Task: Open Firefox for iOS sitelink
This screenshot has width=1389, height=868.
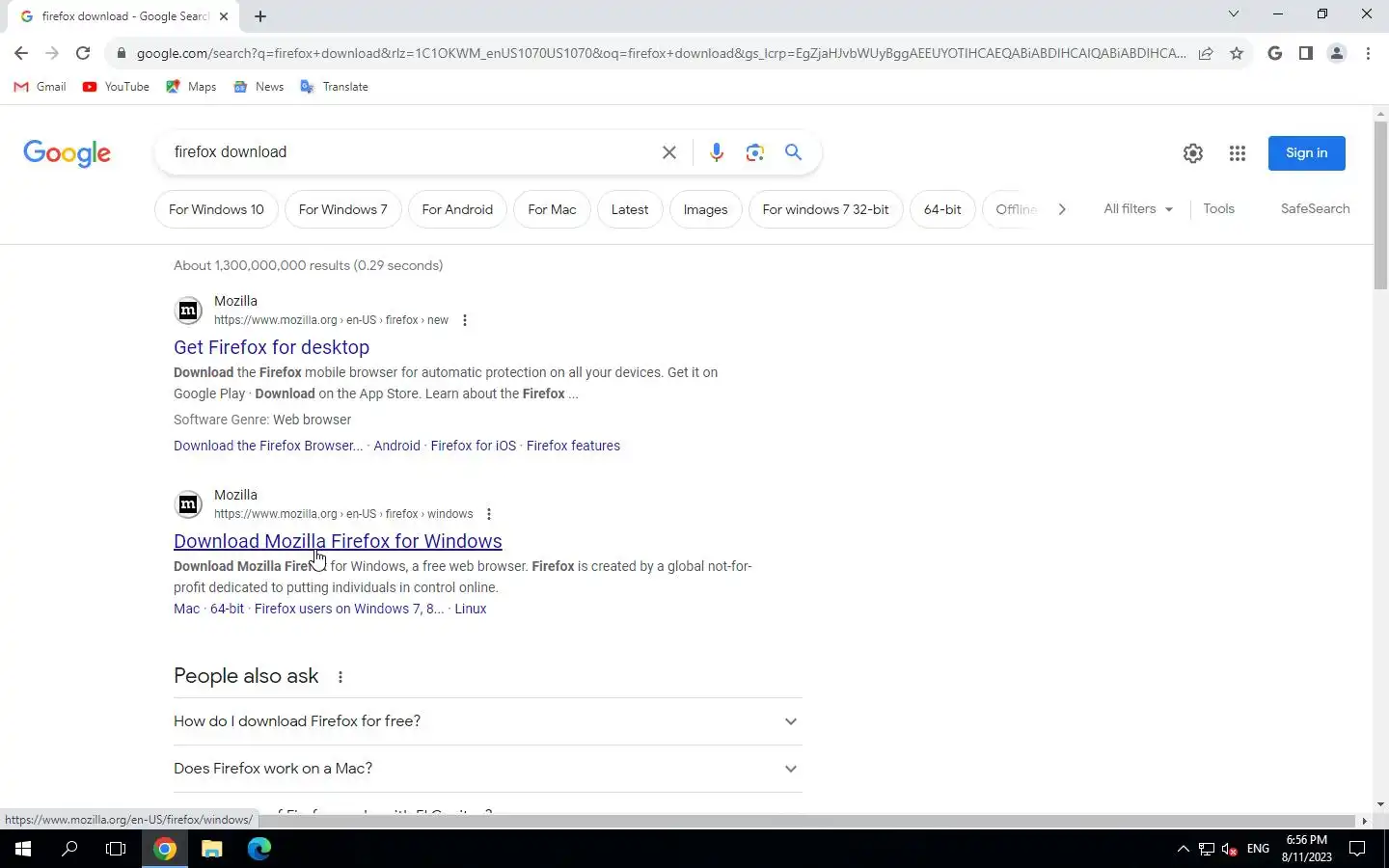Action: [473, 446]
